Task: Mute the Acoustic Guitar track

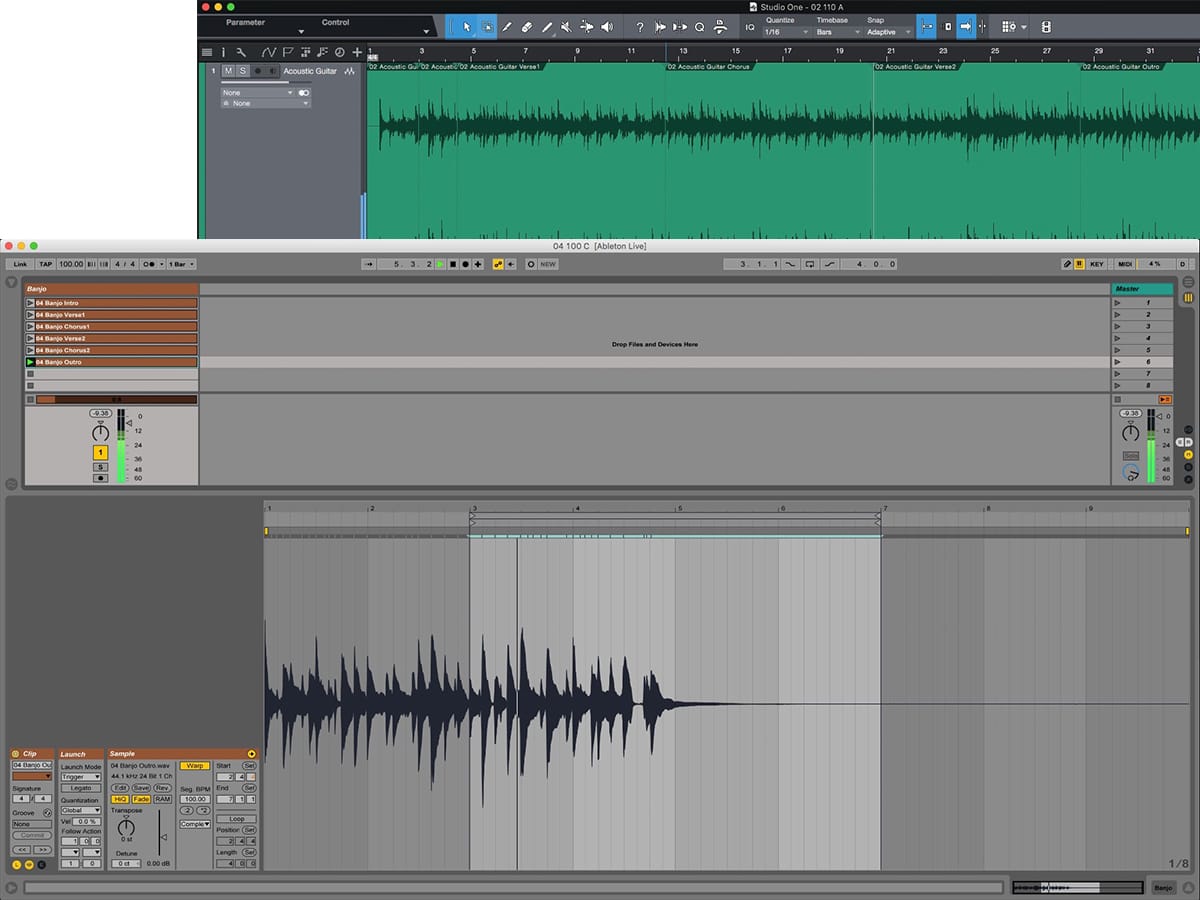Action: (x=228, y=71)
